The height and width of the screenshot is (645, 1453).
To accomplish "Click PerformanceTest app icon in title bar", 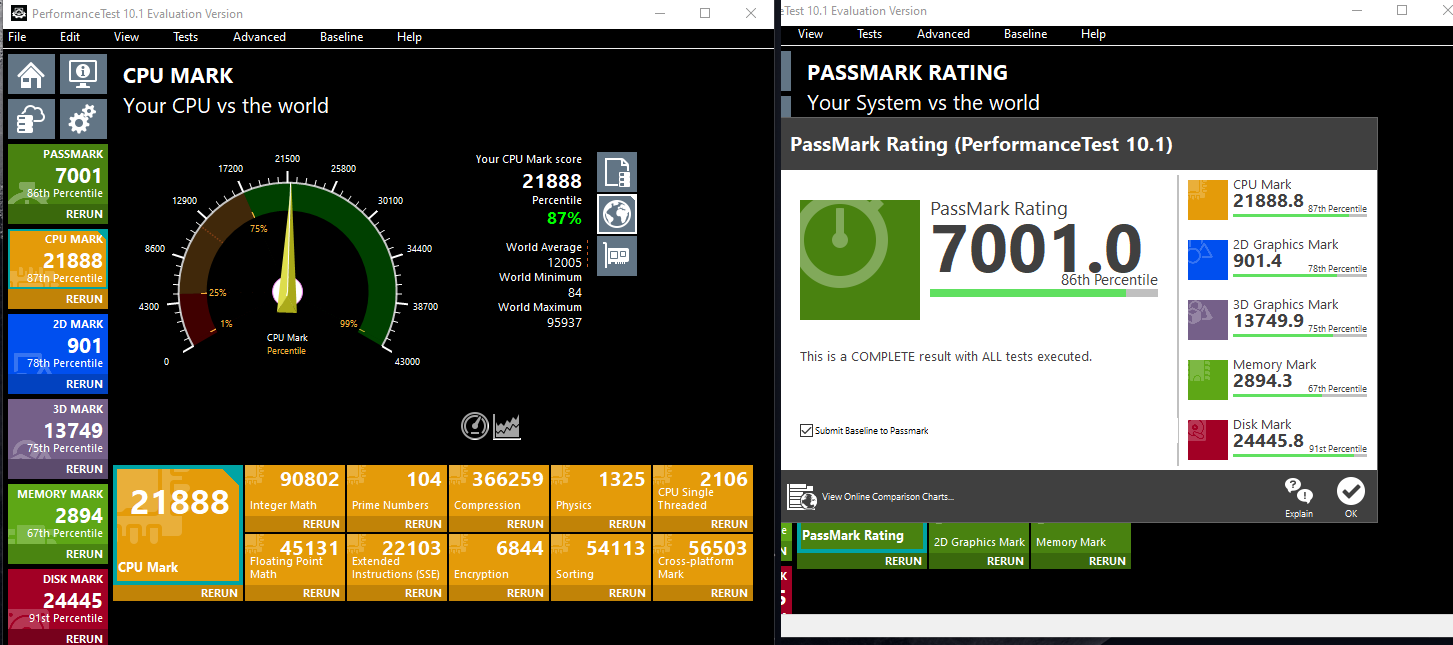I will point(17,14).
